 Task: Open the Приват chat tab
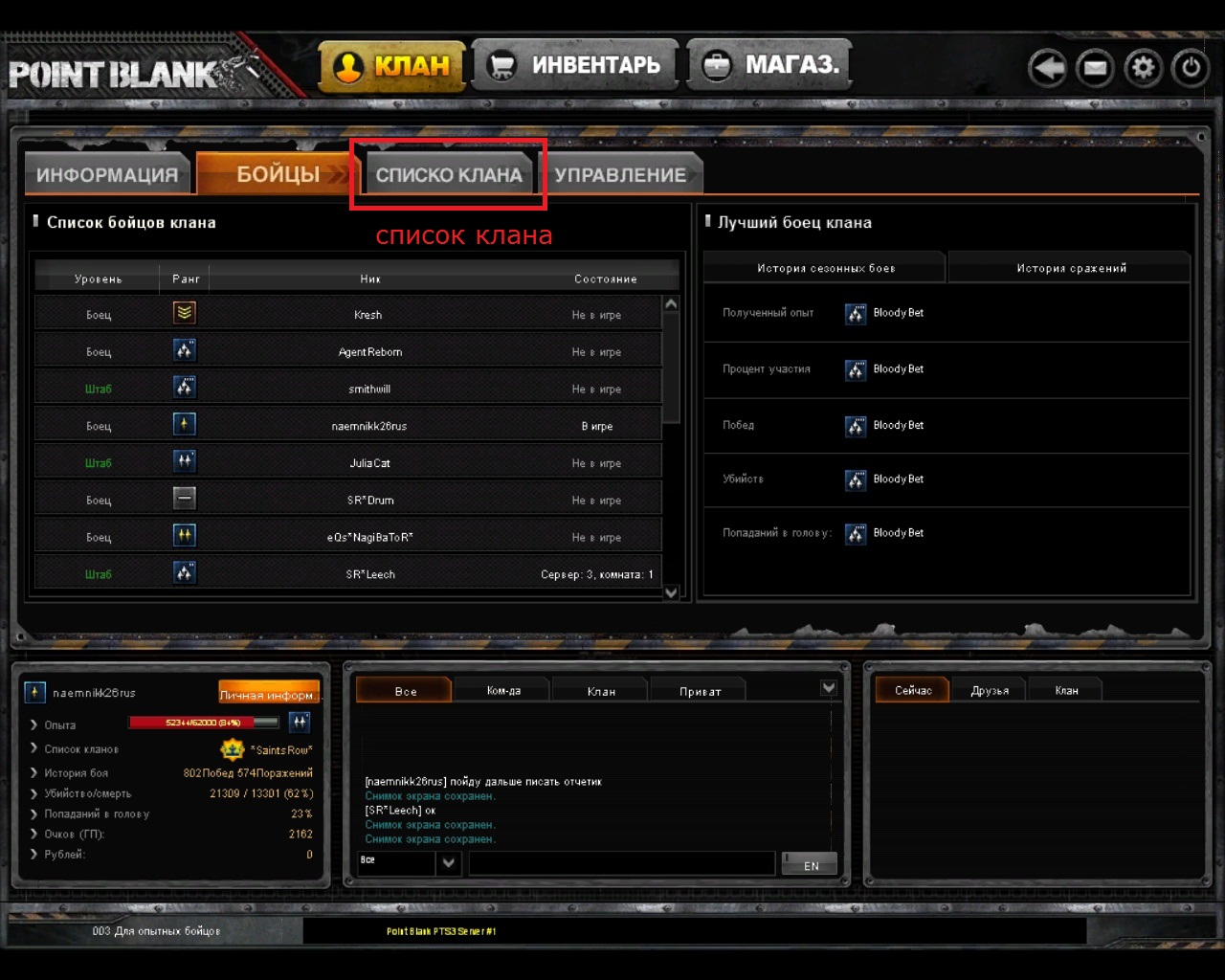(x=700, y=690)
